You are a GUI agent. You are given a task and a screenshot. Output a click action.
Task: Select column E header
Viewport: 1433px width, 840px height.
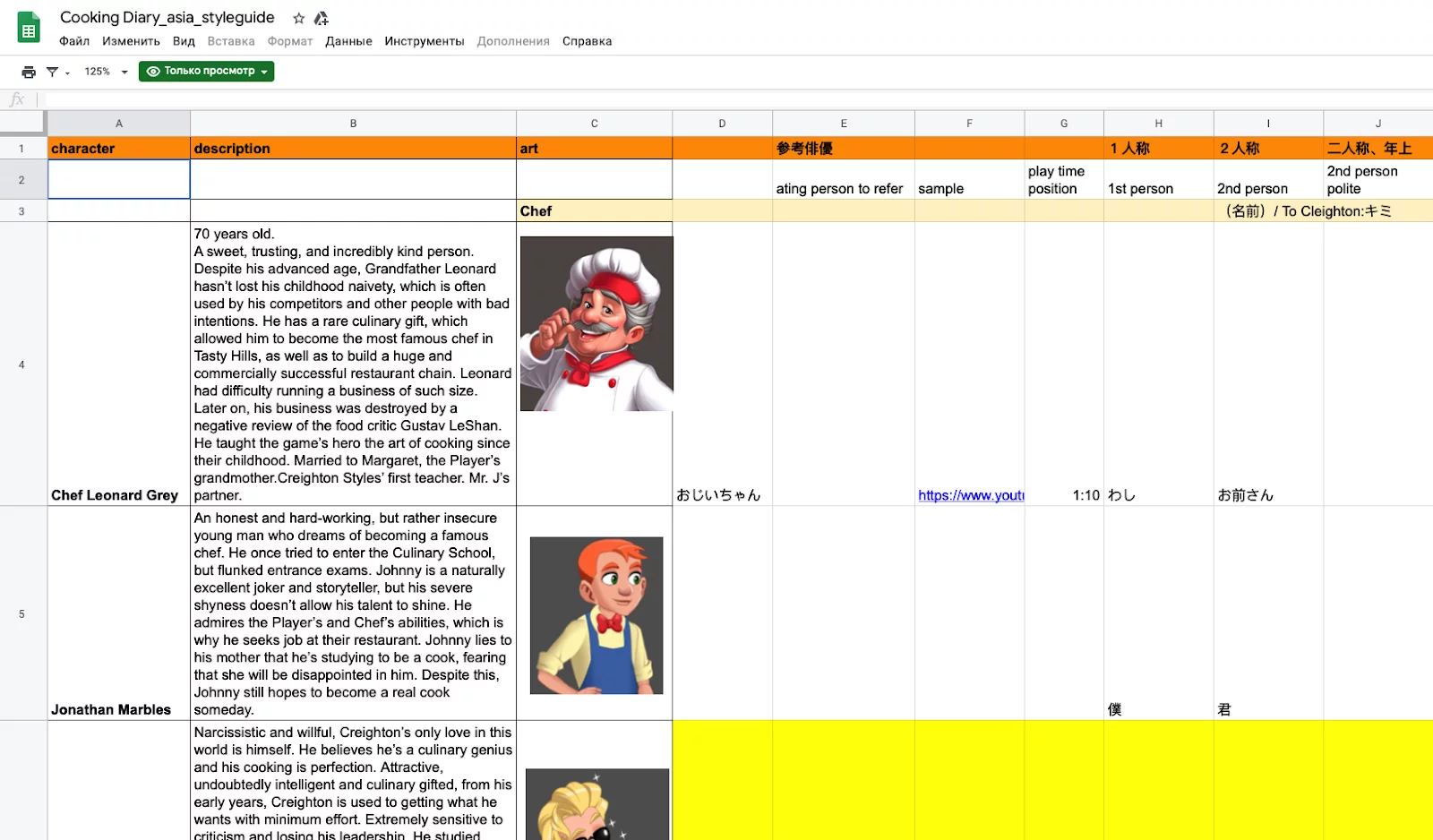843,124
